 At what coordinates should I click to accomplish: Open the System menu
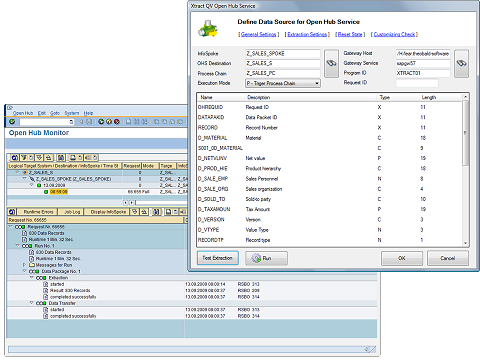(x=72, y=113)
